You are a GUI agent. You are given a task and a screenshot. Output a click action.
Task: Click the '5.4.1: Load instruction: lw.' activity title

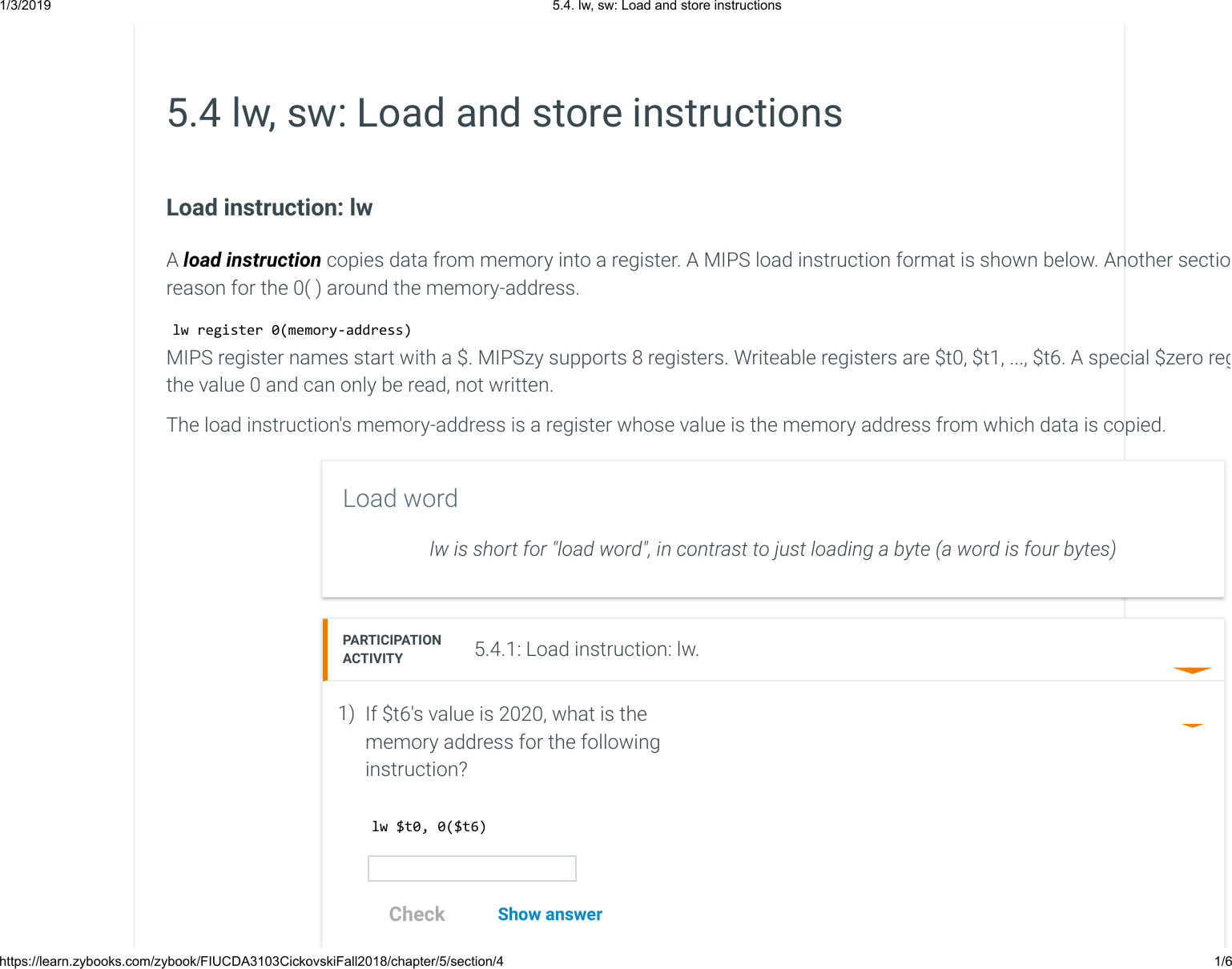[586, 649]
